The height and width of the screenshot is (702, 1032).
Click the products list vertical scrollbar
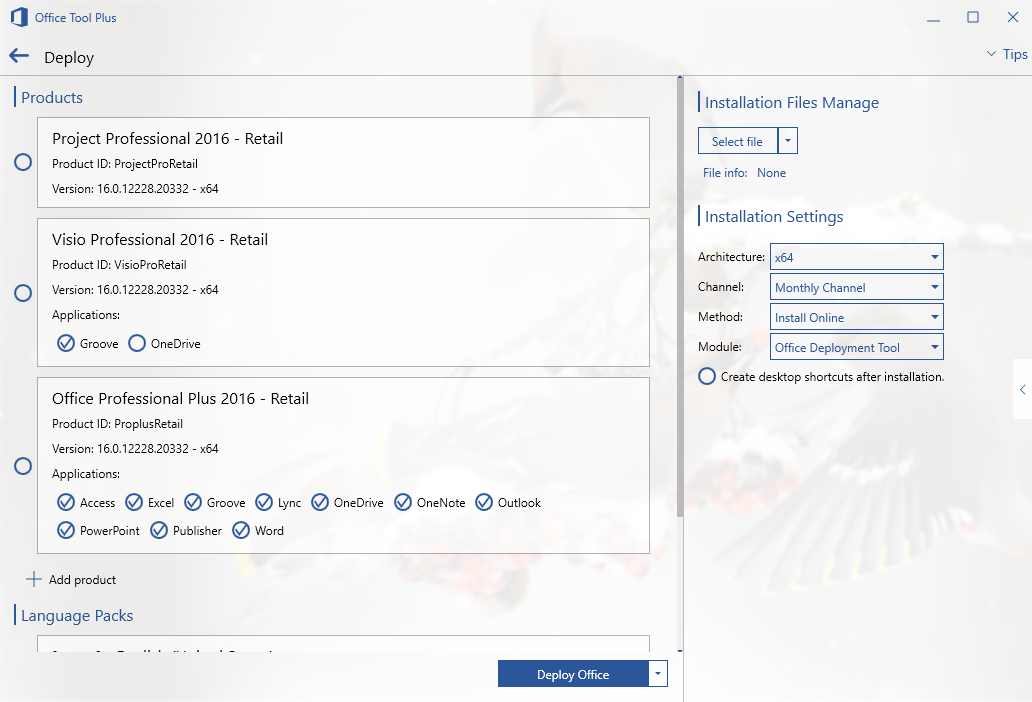click(680, 296)
